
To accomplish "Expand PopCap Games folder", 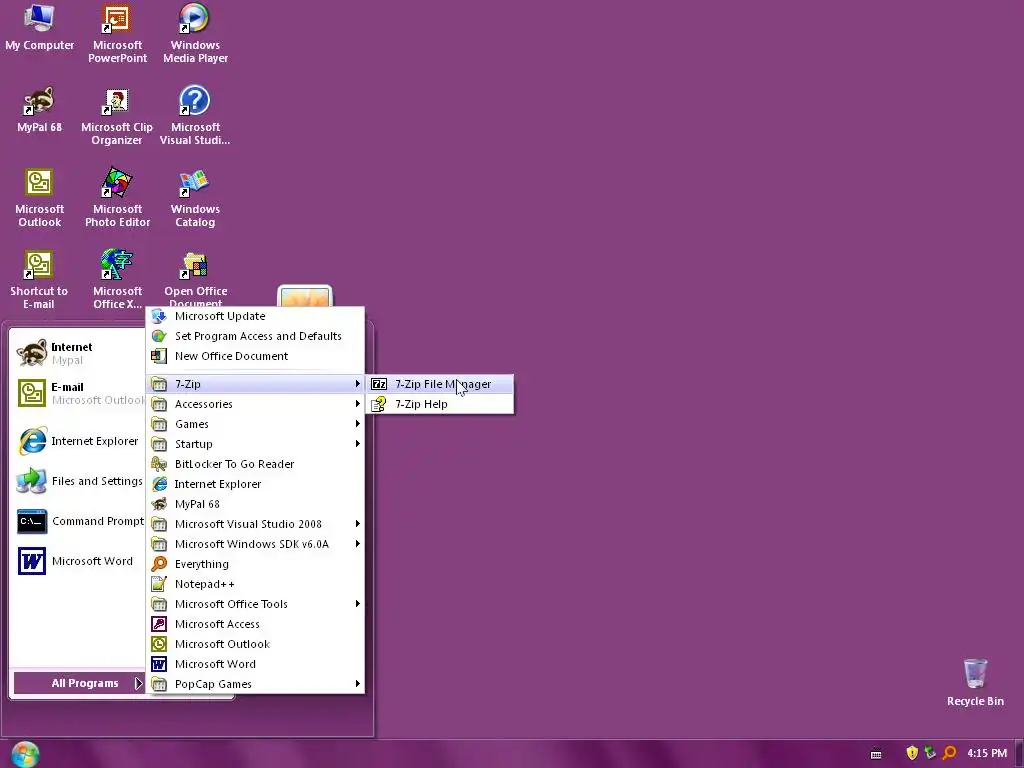I will (256, 684).
